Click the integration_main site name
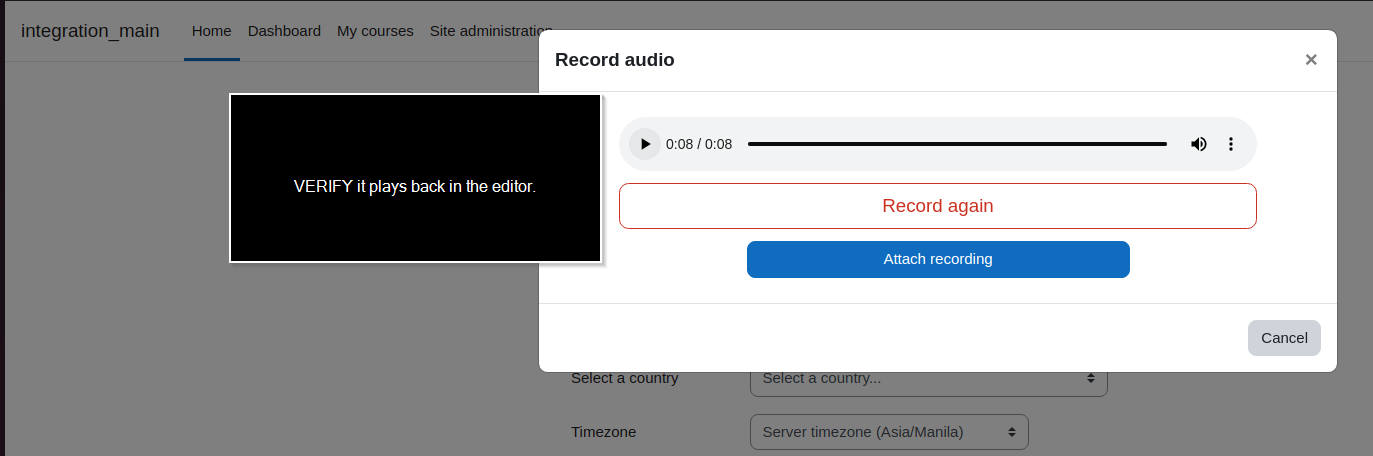 pyautogui.click(x=90, y=31)
